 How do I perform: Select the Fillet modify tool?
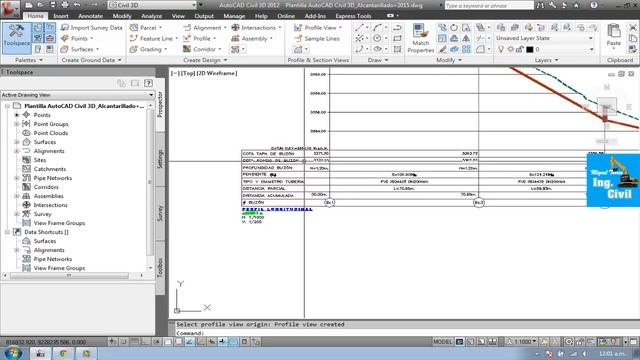(480, 49)
